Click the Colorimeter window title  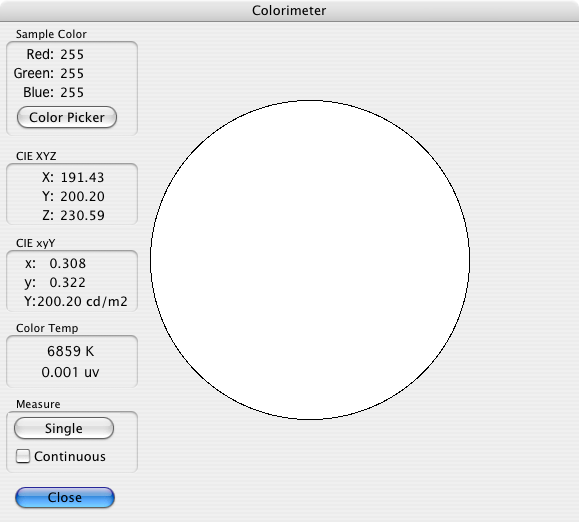tap(289, 10)
